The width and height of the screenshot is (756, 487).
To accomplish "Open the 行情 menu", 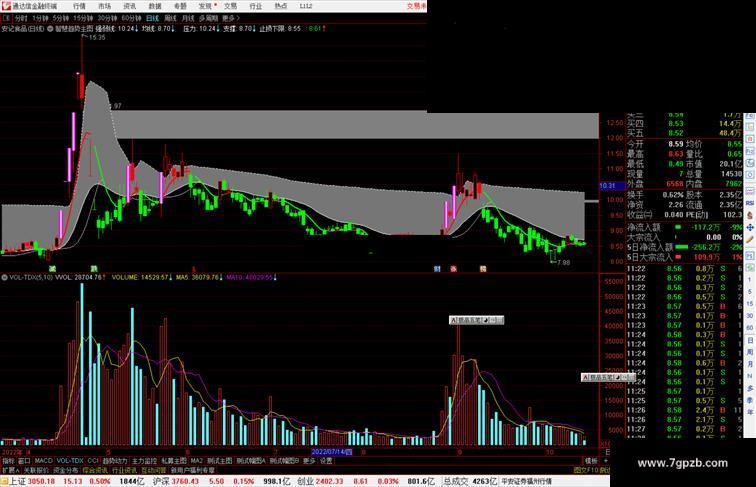I will tap(79, 6).
